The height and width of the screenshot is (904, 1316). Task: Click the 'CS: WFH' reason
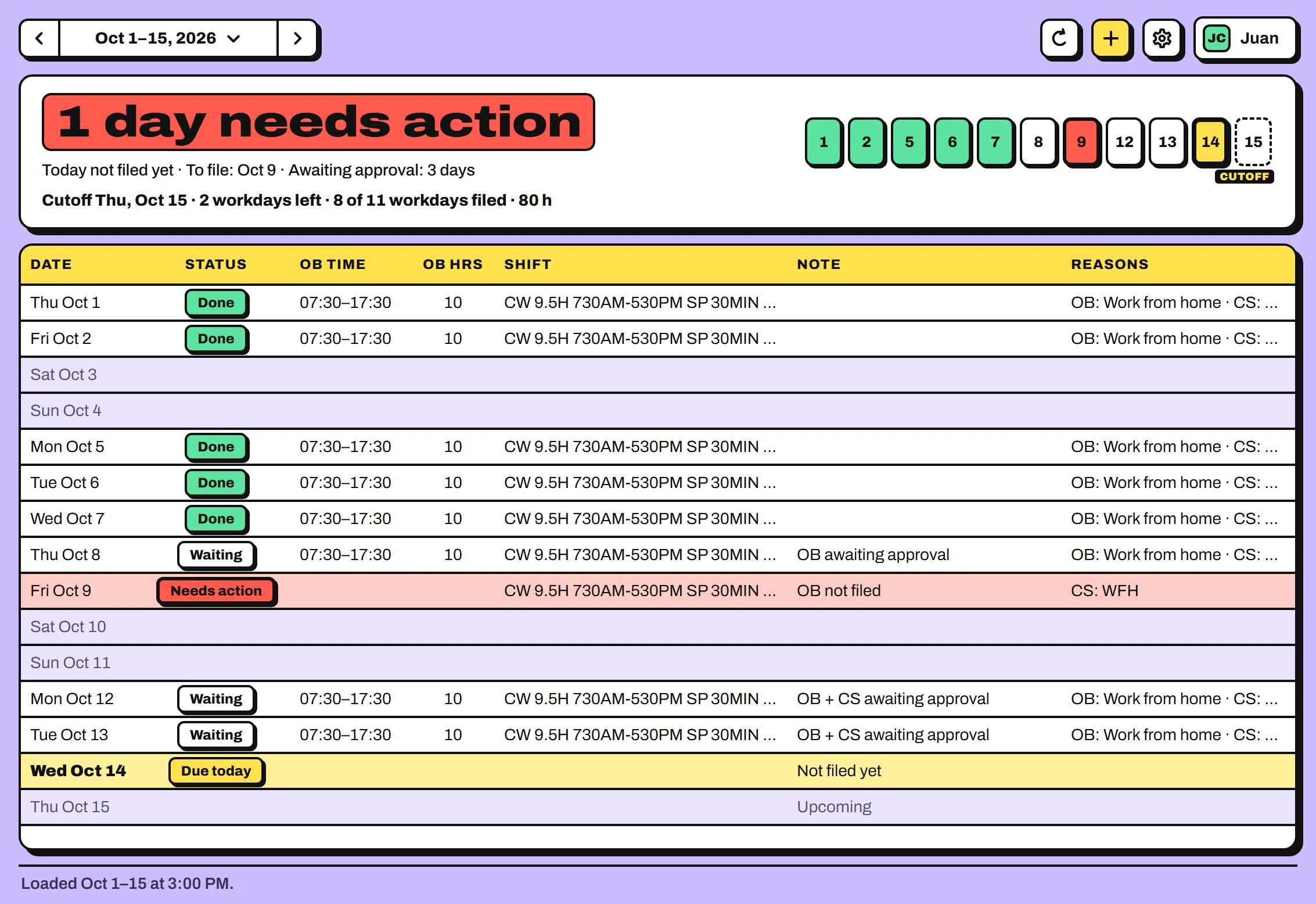pos(1105,591)
